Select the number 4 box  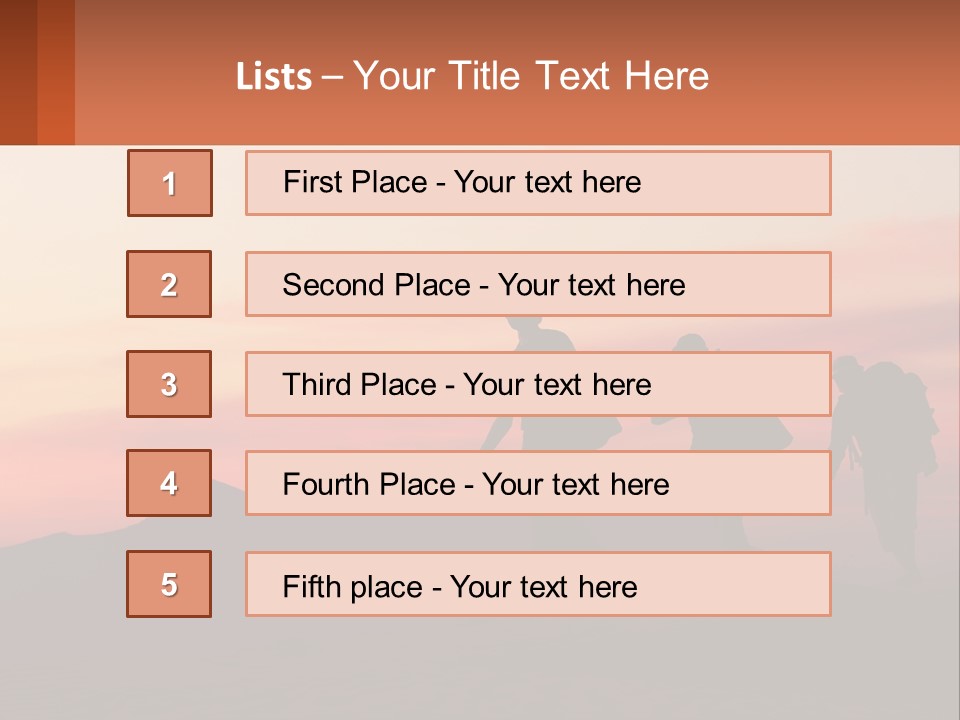[169, 483]
